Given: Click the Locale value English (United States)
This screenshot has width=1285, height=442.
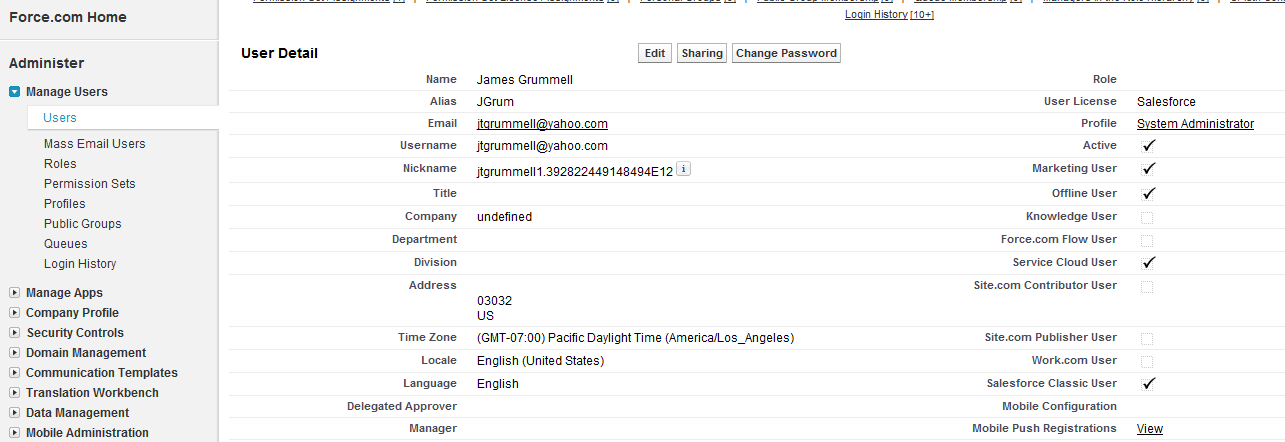Looking at the screenshot, I should click(540, 361).
